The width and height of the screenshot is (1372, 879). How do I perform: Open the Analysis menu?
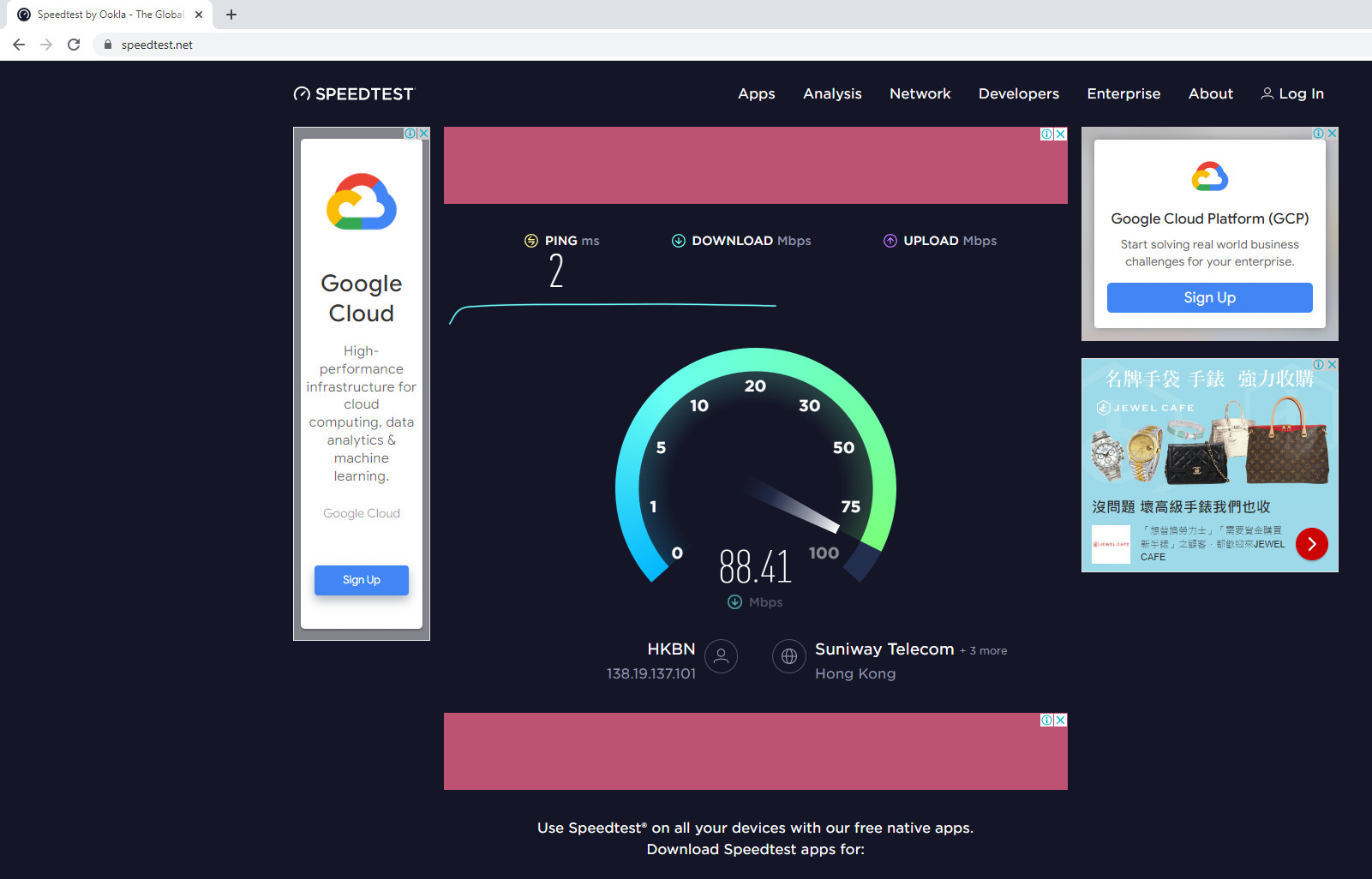pyautogui.click(x=832, y=93)
